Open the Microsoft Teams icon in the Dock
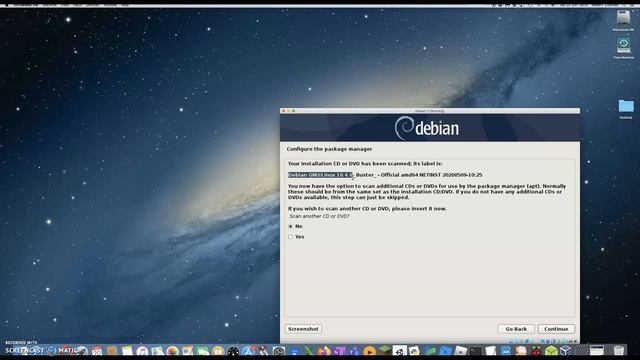Viewport: 640px width, 360px height. coord(355,351)
